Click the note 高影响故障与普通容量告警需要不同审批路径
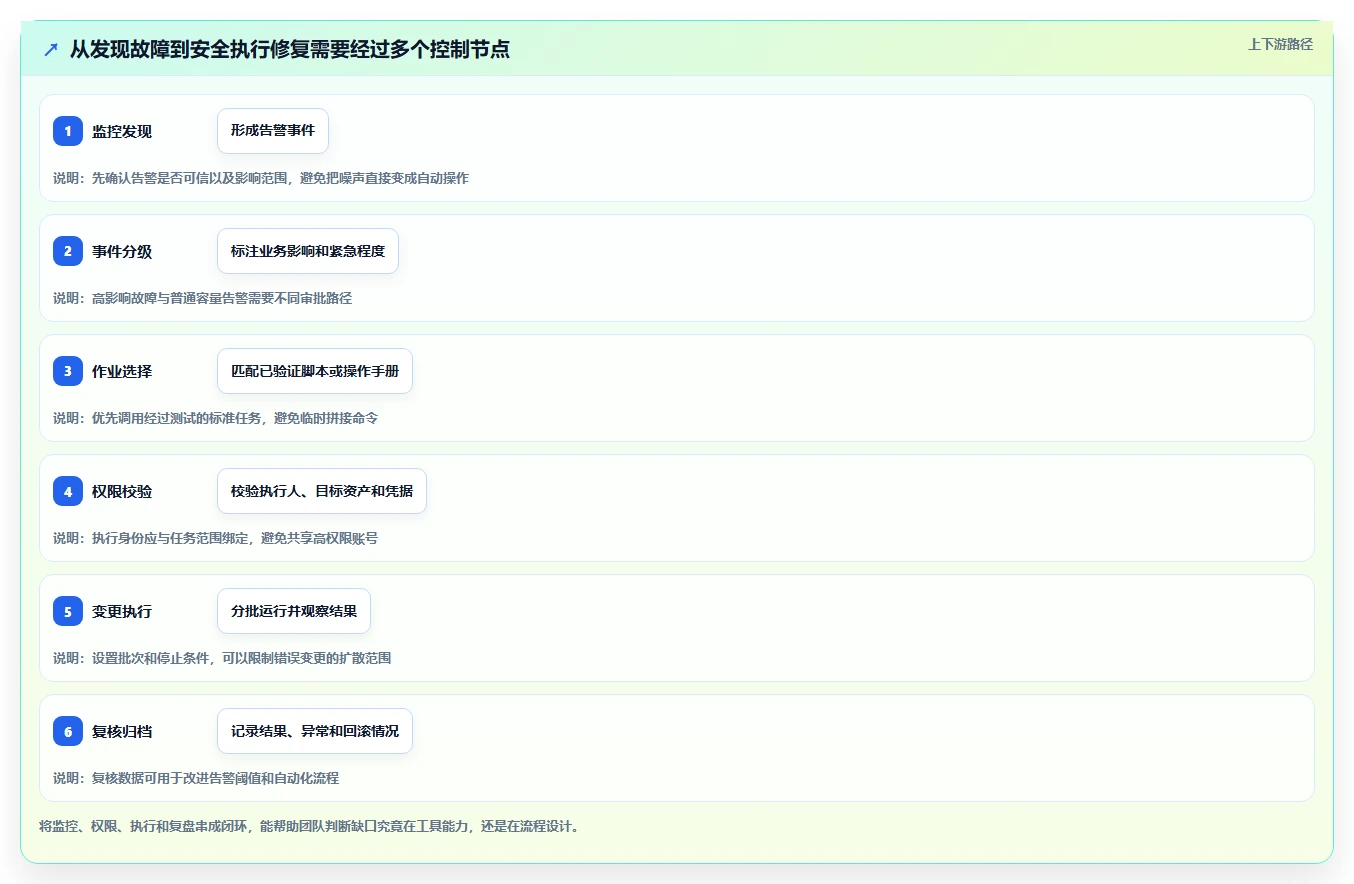The image size is (1354, 884). tap(222, 298)
